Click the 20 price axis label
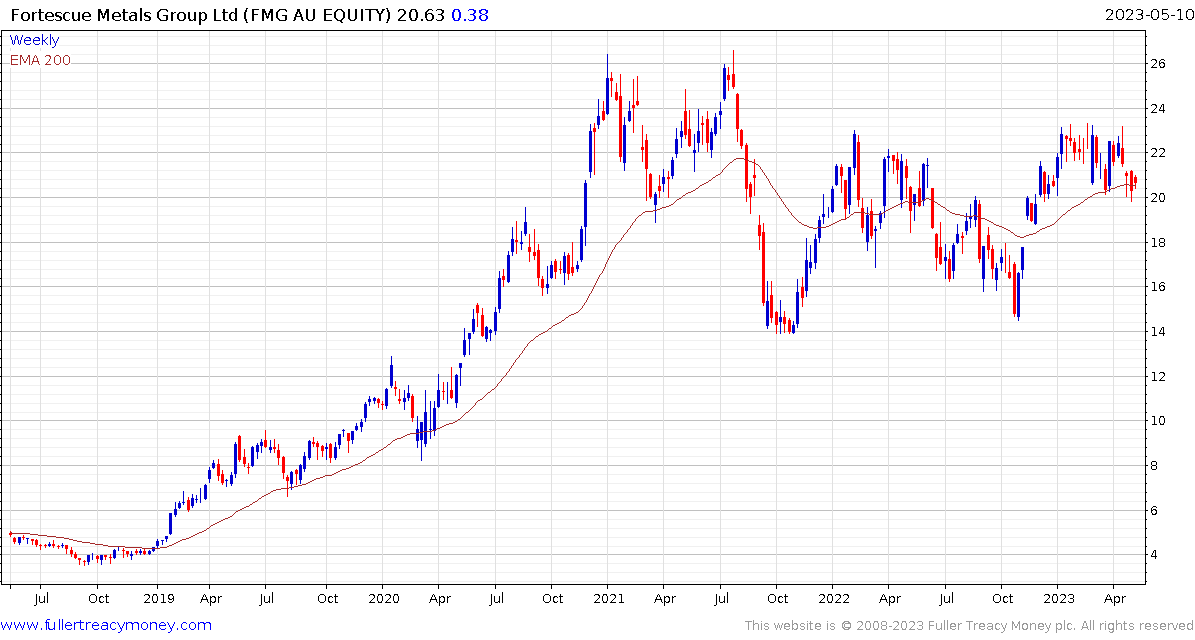The width and height of the screenshot is (1195, 640). 1158,198
